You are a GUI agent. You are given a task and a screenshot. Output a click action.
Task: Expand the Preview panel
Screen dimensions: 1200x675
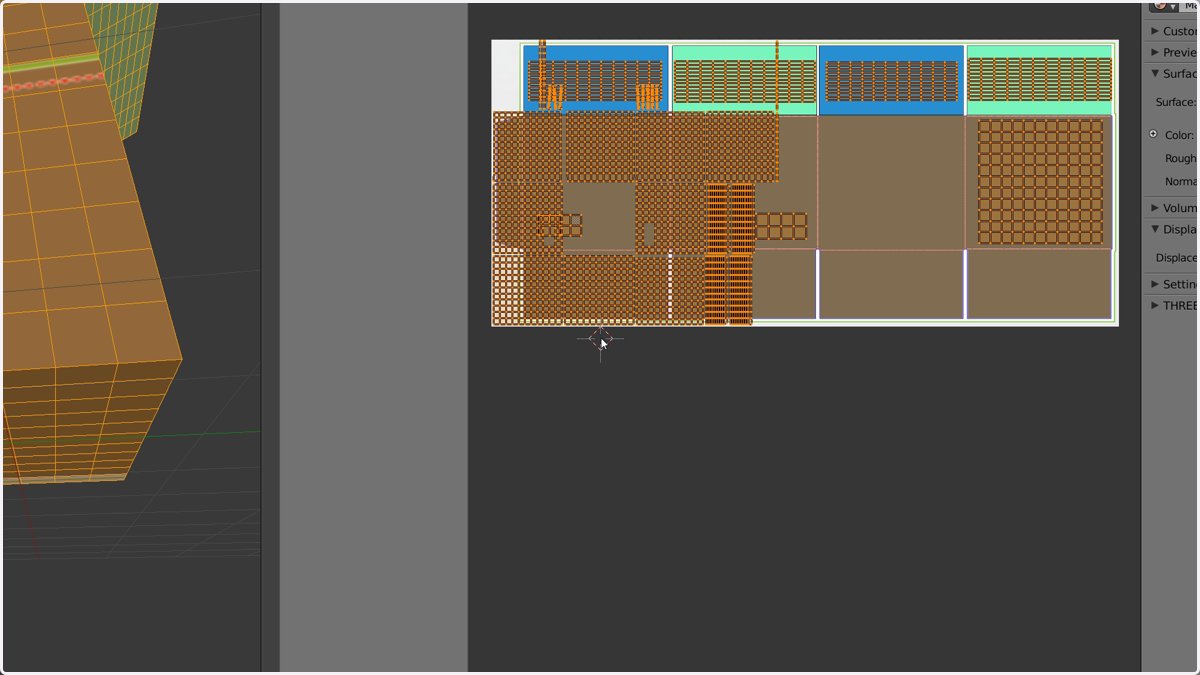[x=1155, y=52]
